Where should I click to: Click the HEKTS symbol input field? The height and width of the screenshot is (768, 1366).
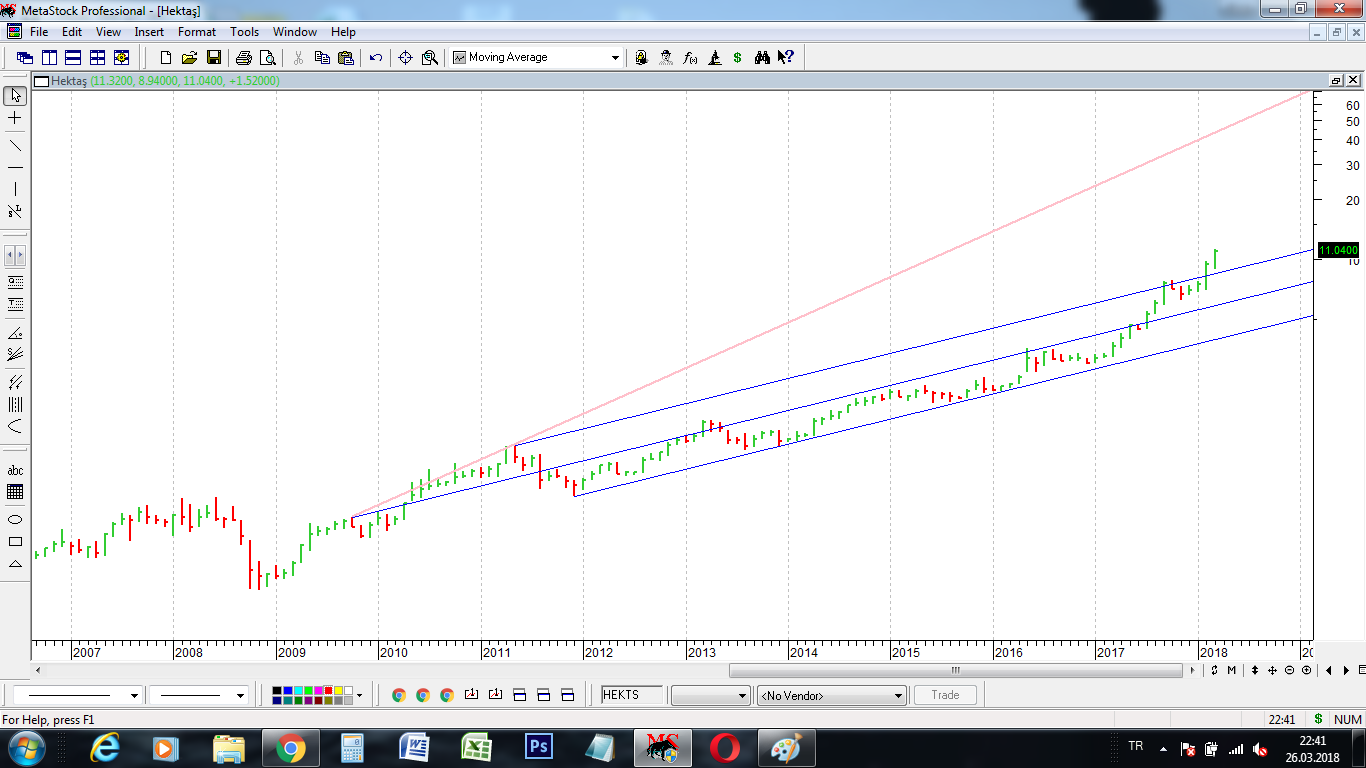pyautogui.click(x=632, y=695)
